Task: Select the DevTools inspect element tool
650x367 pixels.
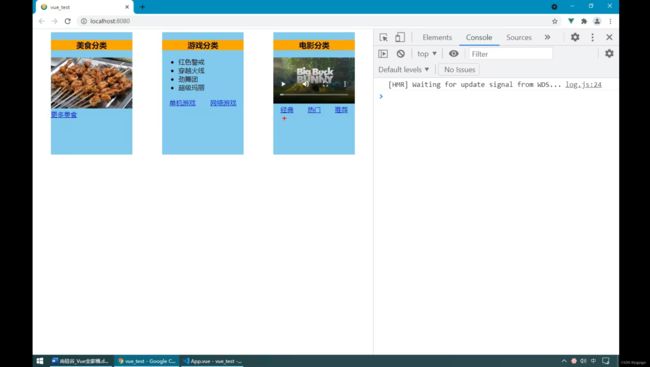Action: click(383, 37)
